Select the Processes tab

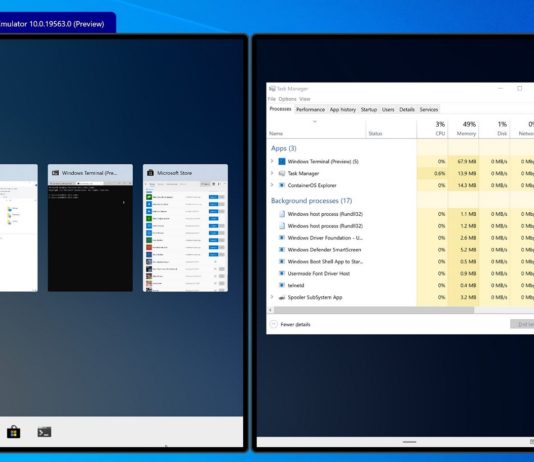pos(280,109)
